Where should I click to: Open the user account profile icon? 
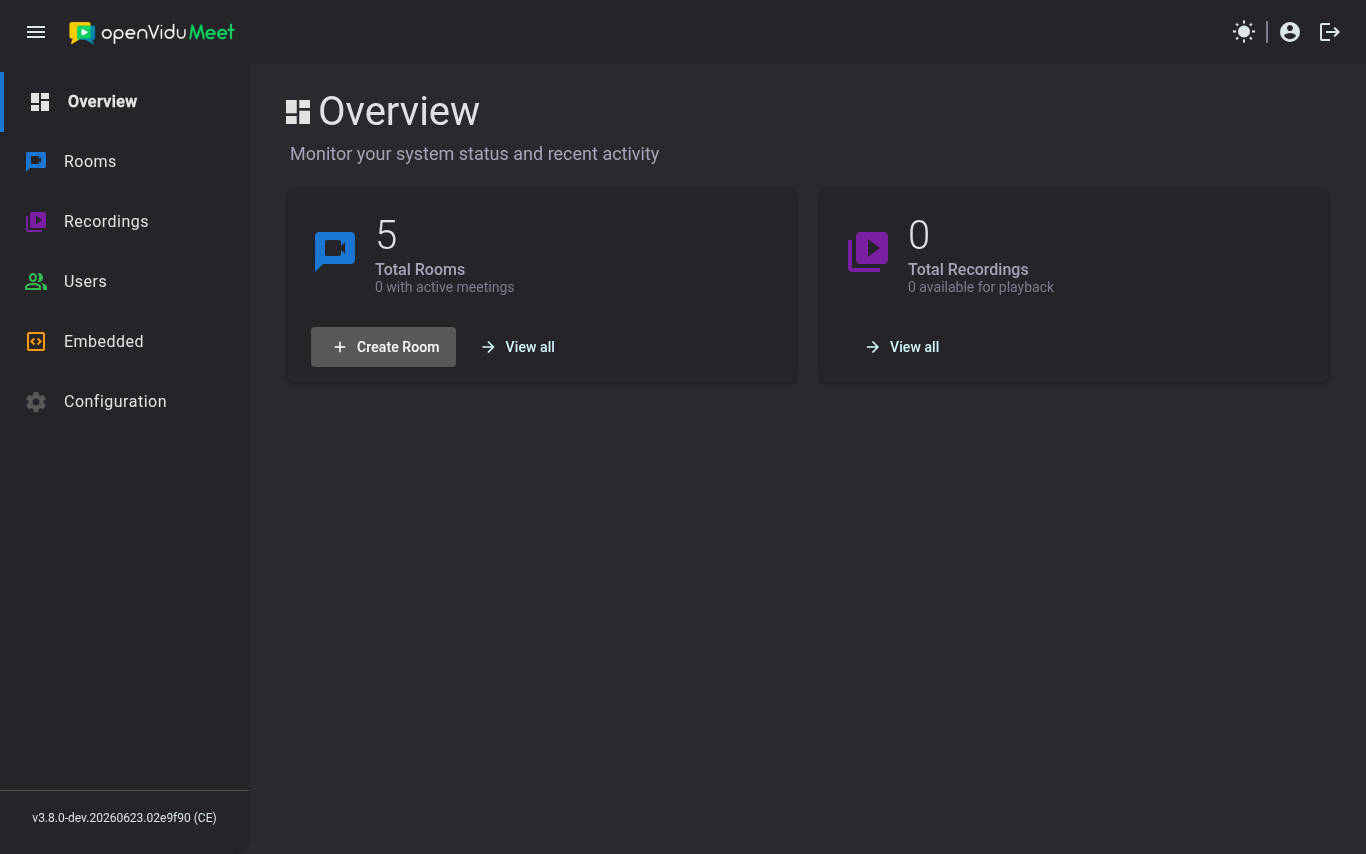1290,32
